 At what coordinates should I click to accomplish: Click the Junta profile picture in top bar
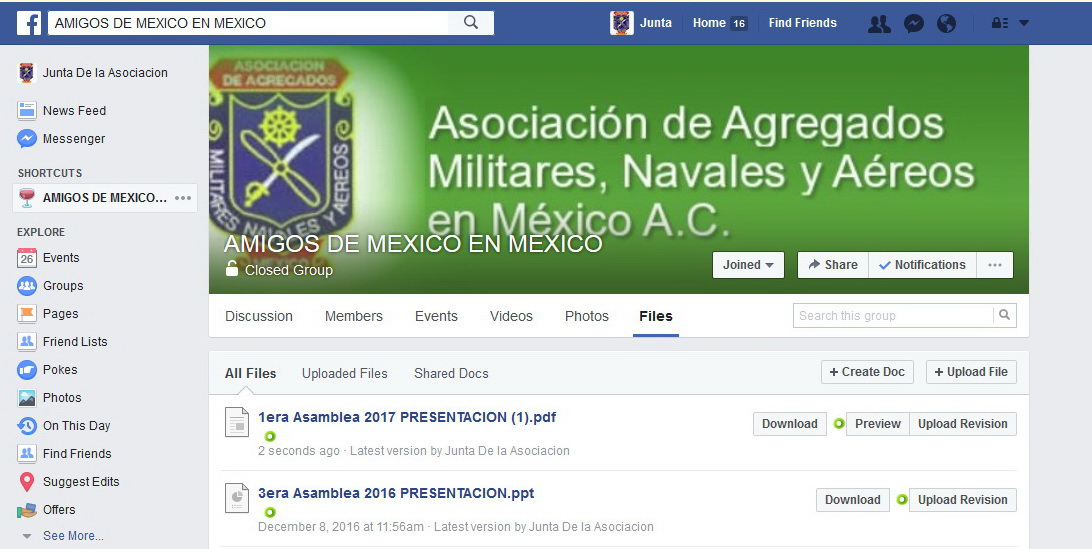click(x=622, y=23)
